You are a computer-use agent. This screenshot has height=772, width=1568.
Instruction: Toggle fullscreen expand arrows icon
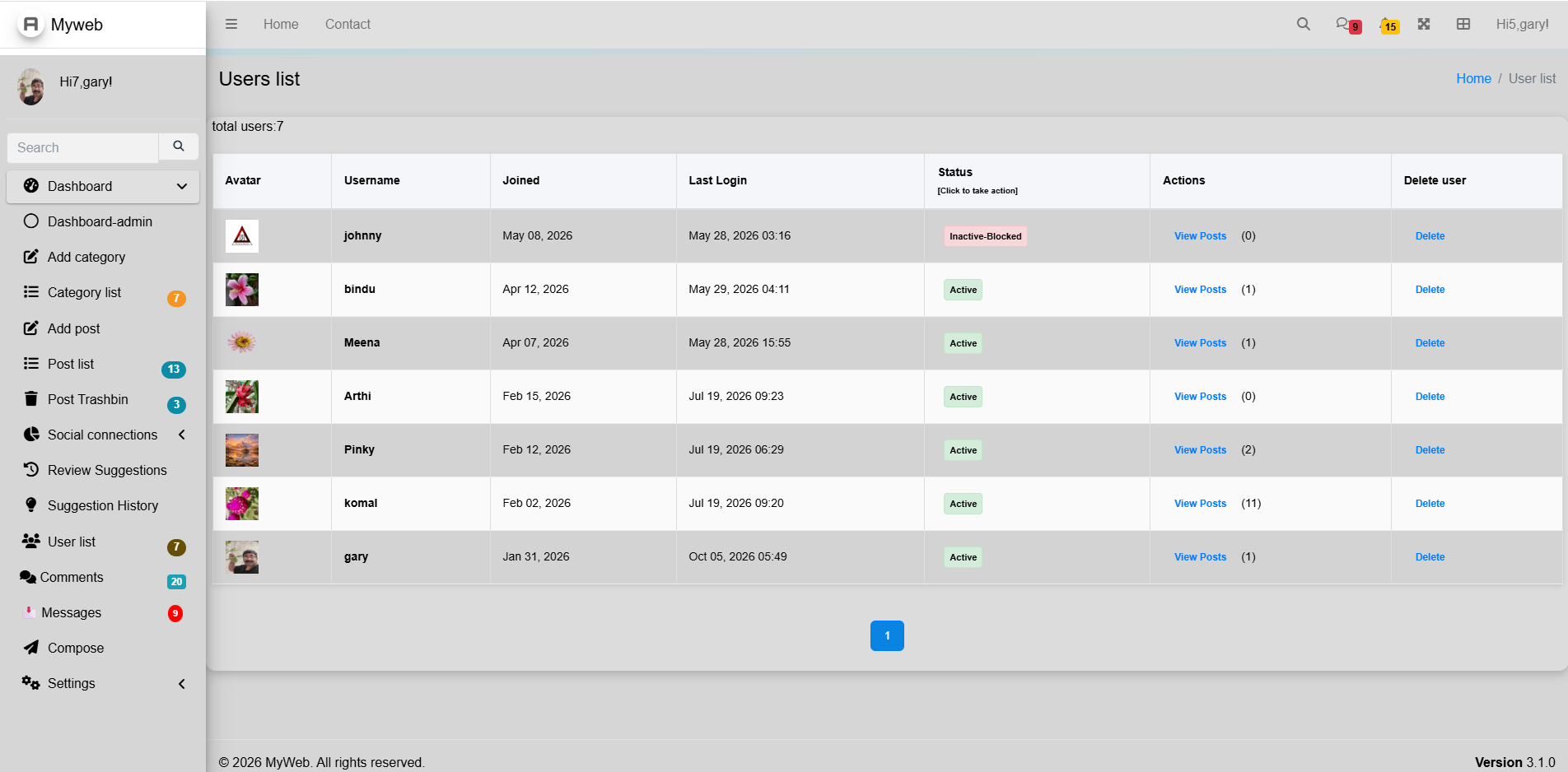point(1424,24)
